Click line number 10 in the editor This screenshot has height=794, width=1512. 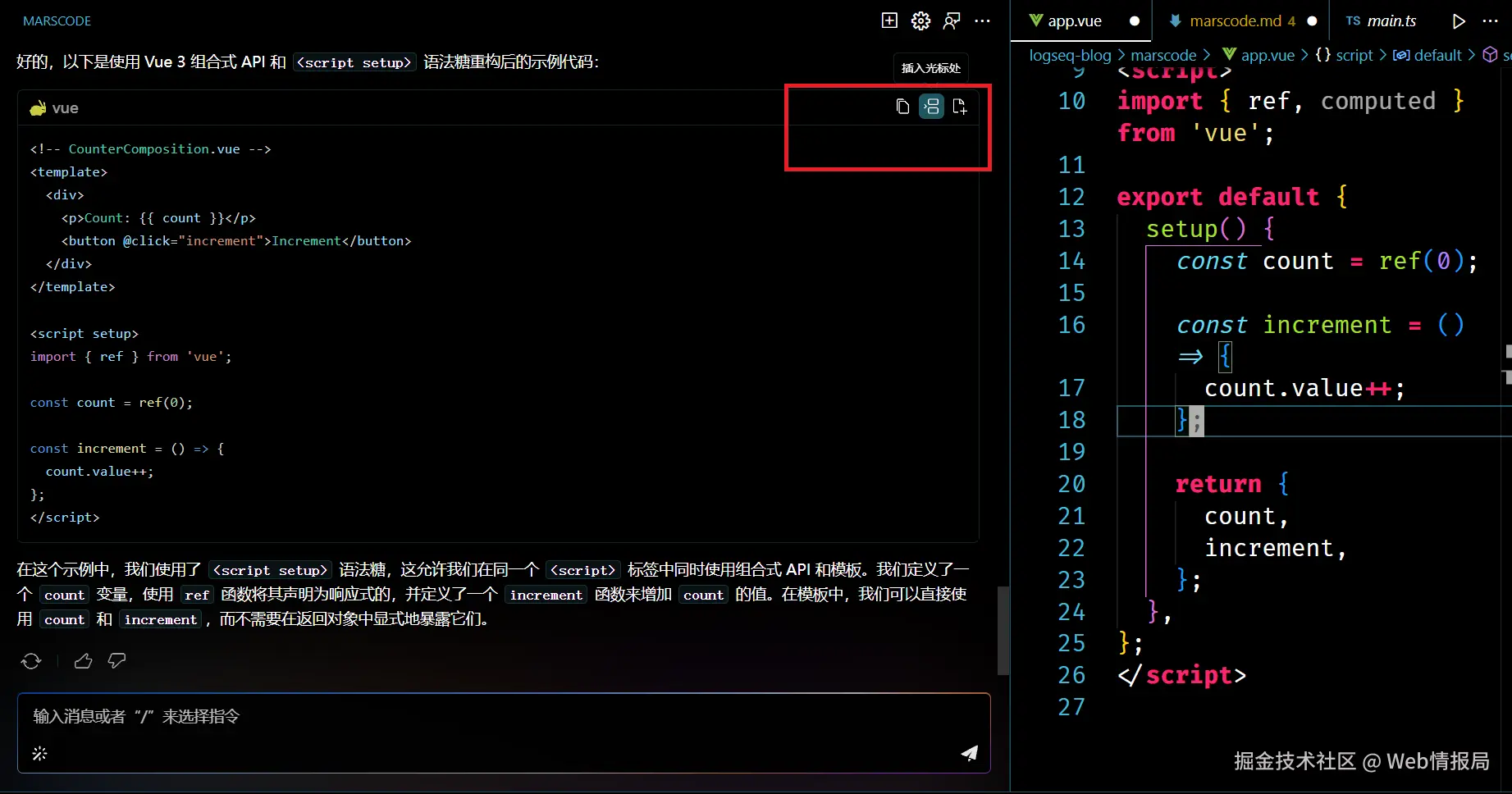pyautogui.click(x=1071, y=101)
